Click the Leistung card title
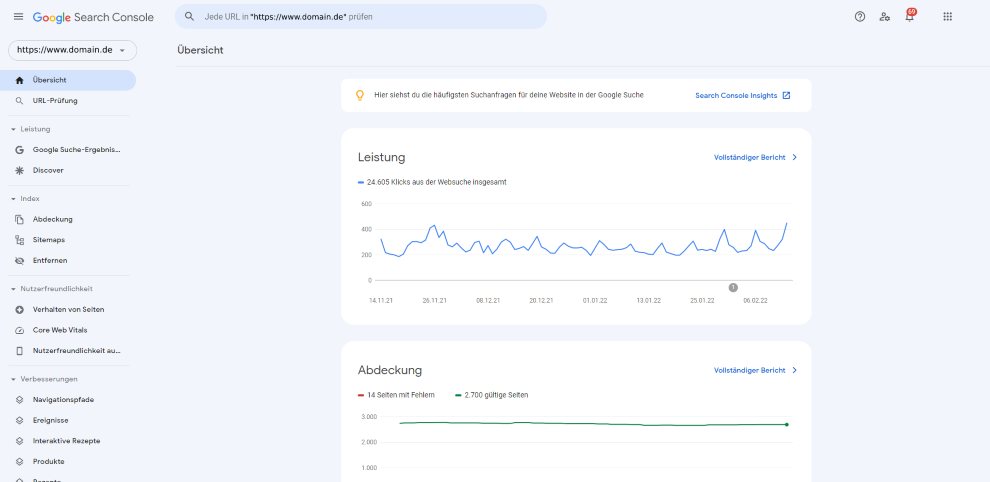The width and height of the screenshot is (990, 482). [x=381, y=157]
